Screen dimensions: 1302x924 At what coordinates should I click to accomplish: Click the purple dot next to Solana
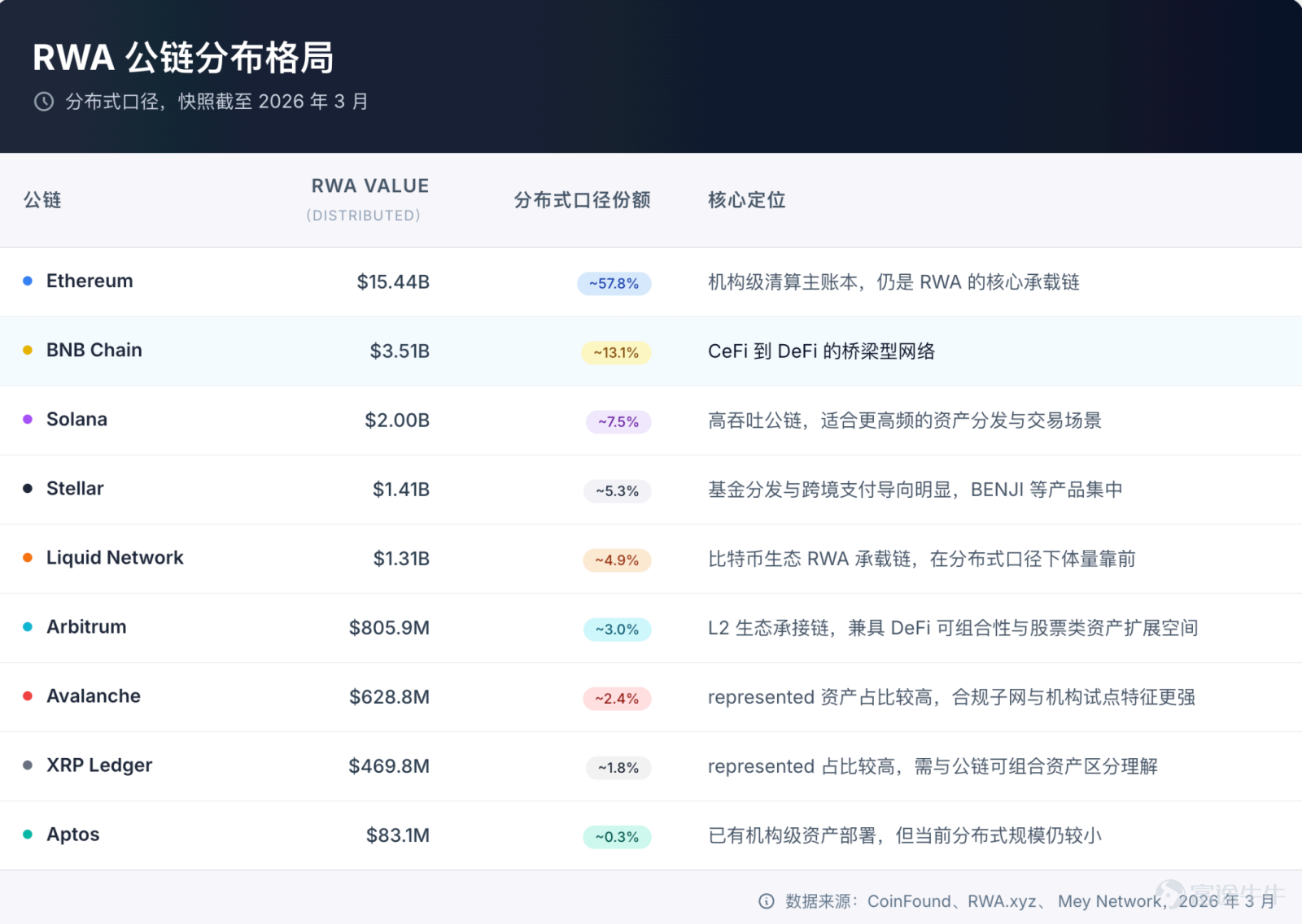[28, 419]
